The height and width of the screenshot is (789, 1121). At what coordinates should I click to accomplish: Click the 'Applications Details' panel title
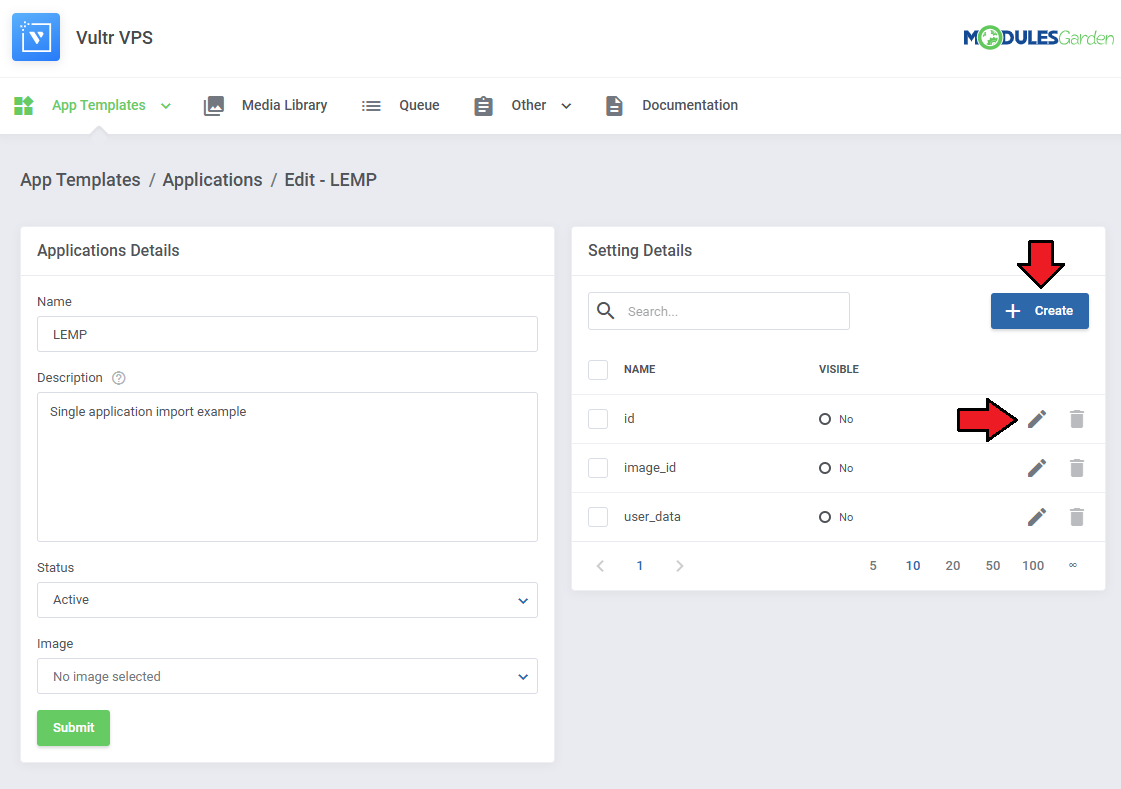click(x=108, y=251)
